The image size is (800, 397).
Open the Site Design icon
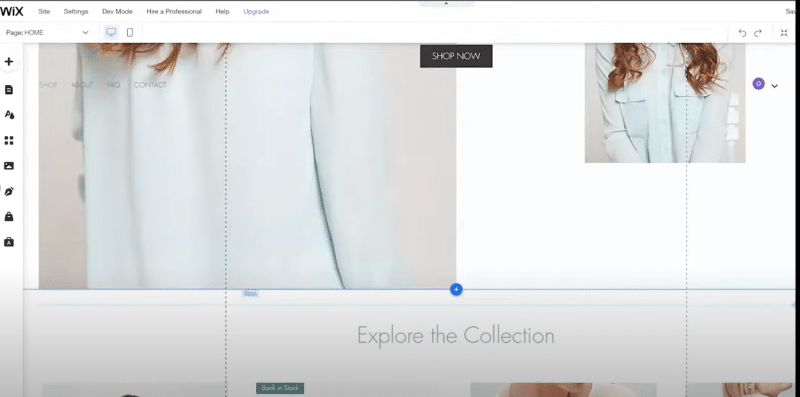(9, 114)
